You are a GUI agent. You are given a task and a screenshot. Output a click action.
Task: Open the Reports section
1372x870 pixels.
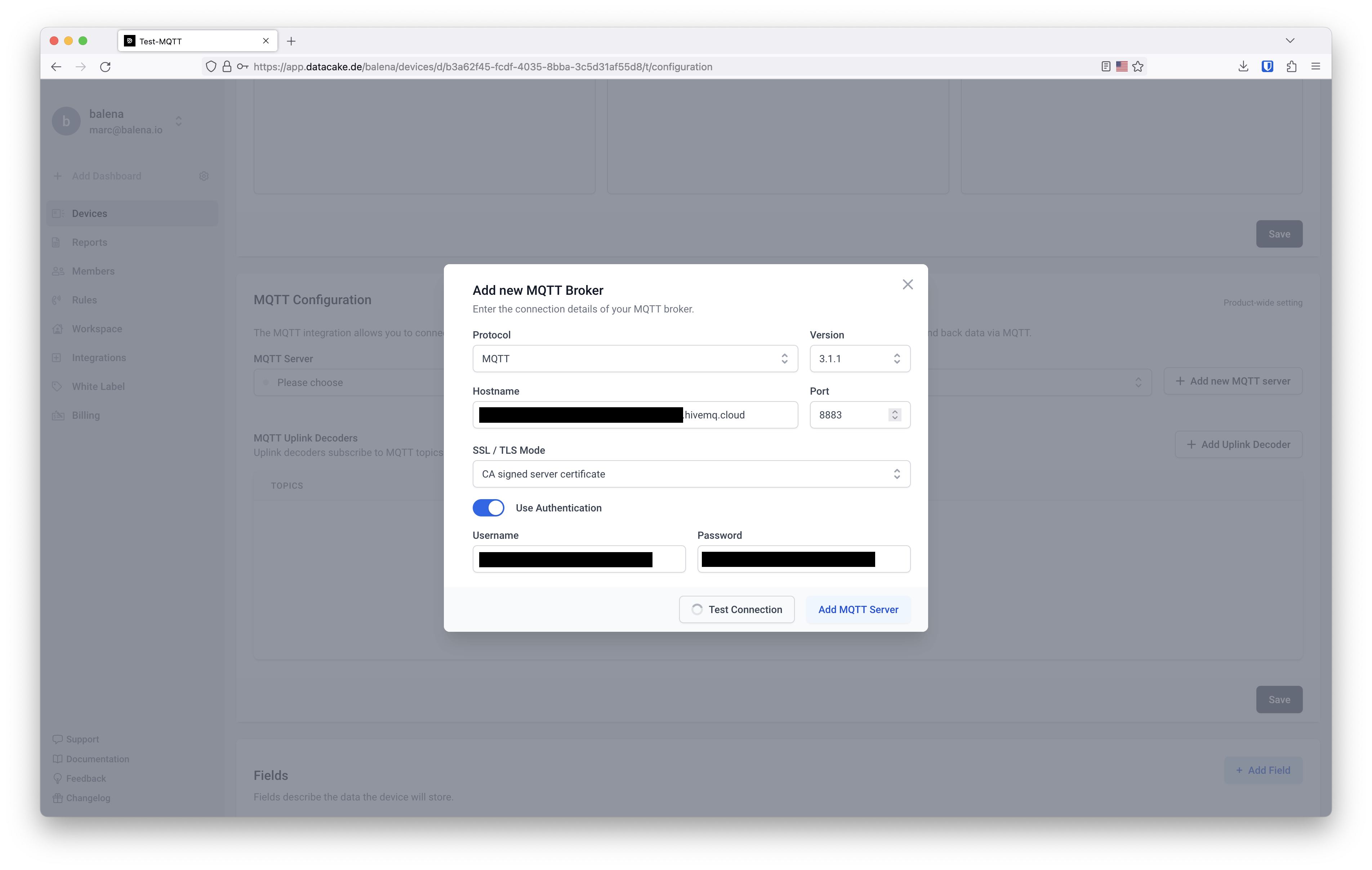pyautogui.click(x=89, y=242)
